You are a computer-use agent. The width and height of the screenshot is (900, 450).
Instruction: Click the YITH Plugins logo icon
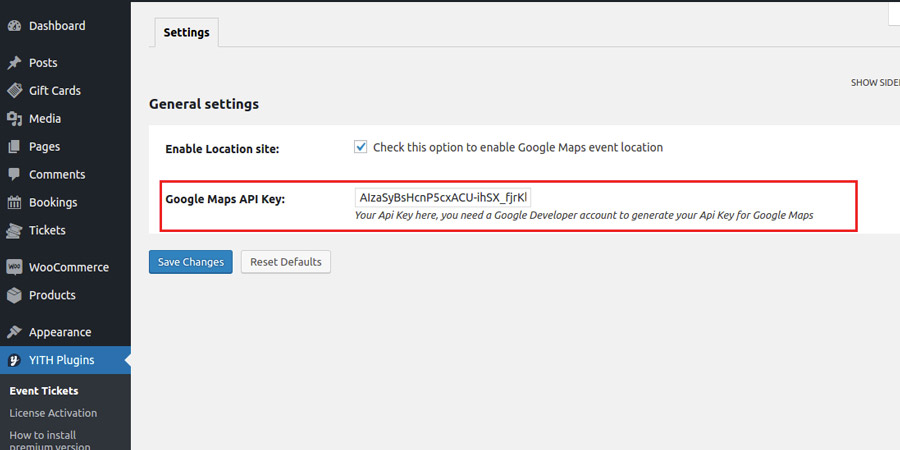point(14,360)
